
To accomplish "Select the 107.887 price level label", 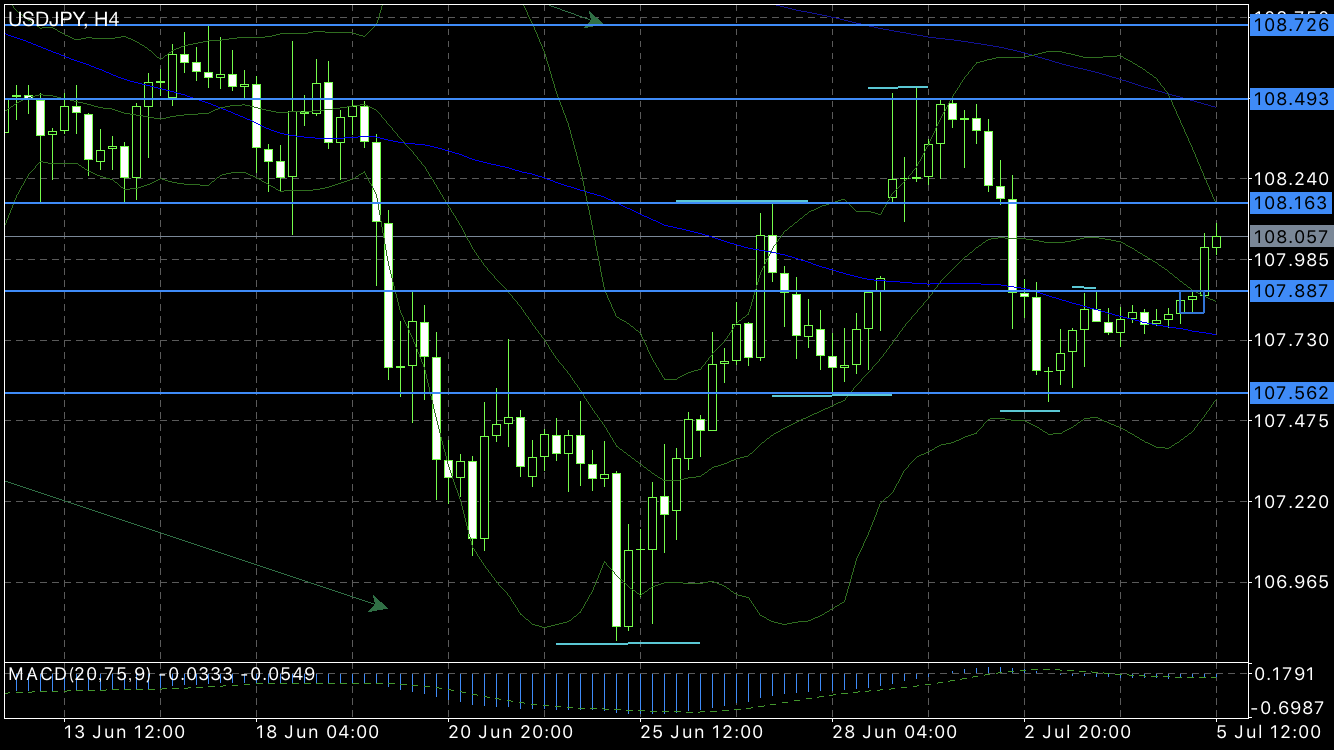I will point(1291,291).
